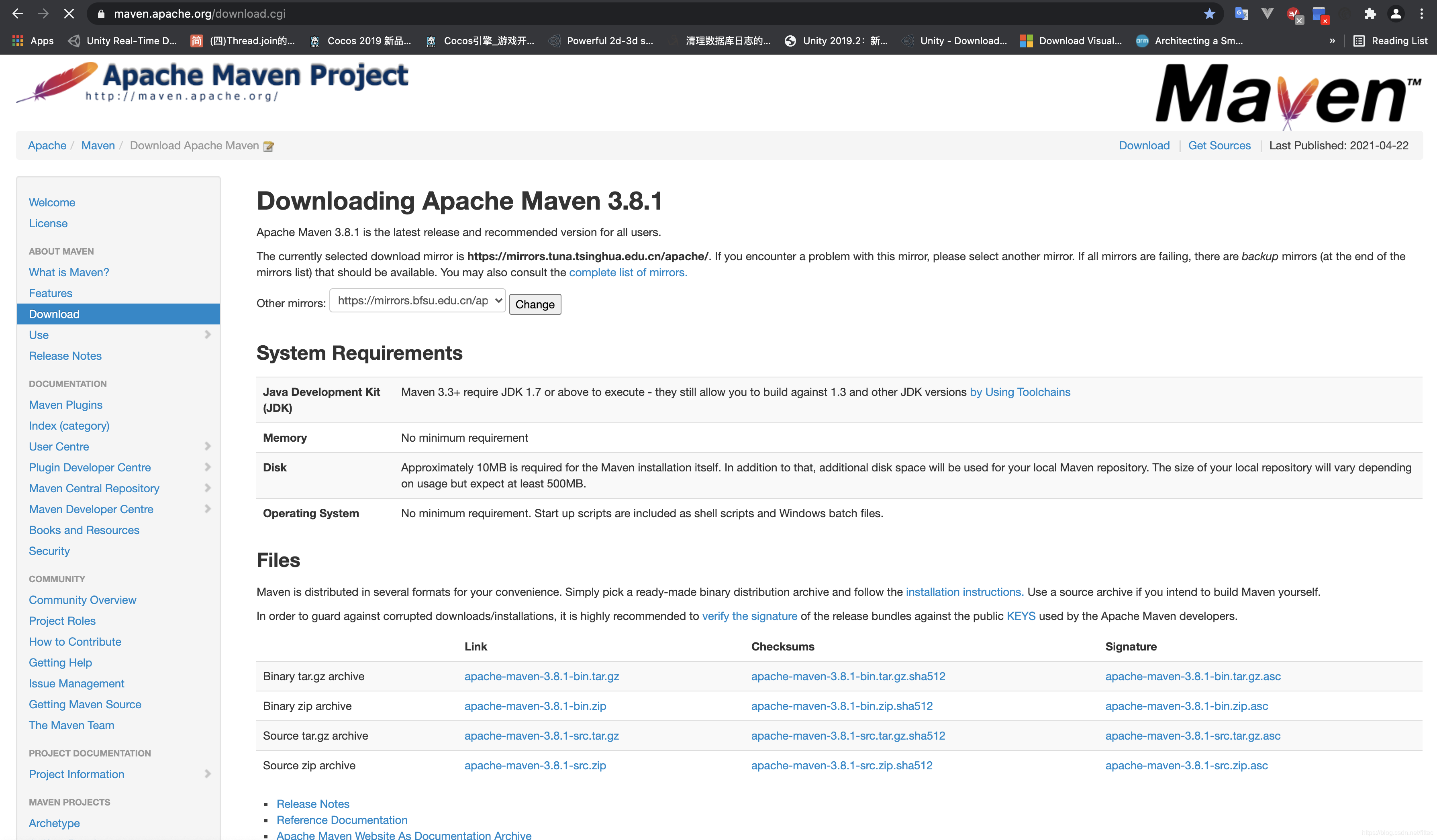Bookmark this page with the star icon

(x=1209, y=14)
